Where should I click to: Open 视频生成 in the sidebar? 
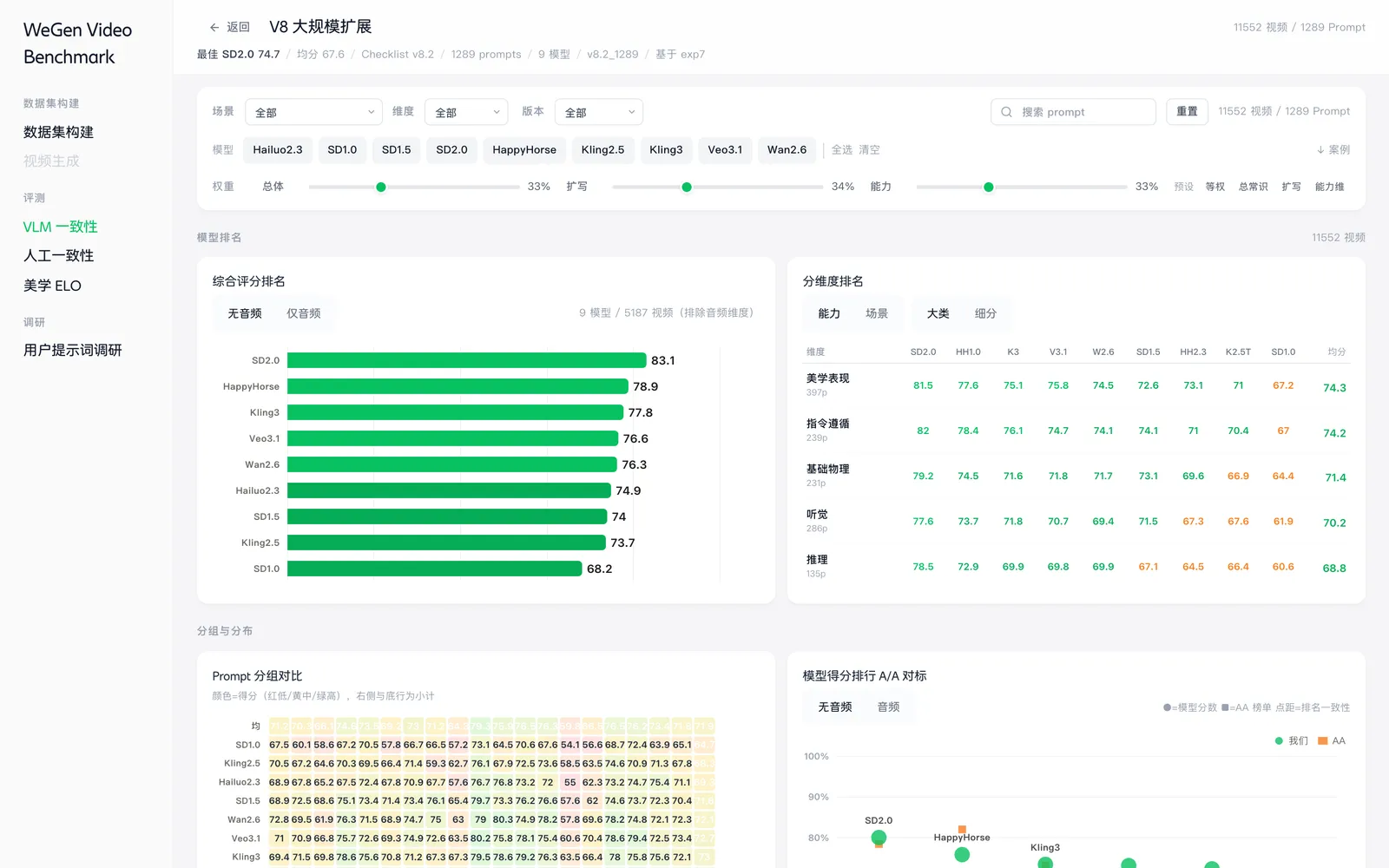51,161
